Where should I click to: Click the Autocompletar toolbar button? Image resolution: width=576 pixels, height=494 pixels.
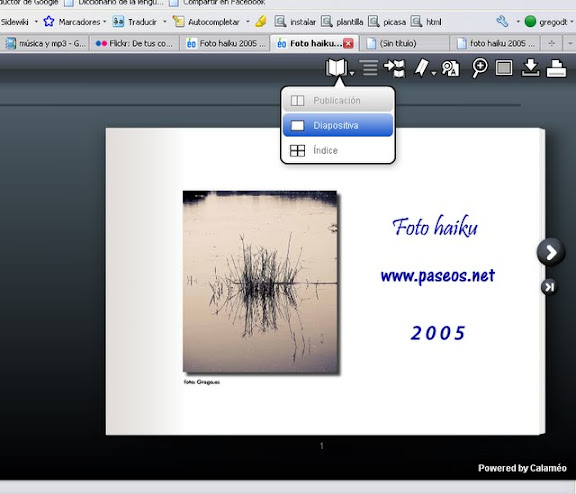click(x=206, y=22)
